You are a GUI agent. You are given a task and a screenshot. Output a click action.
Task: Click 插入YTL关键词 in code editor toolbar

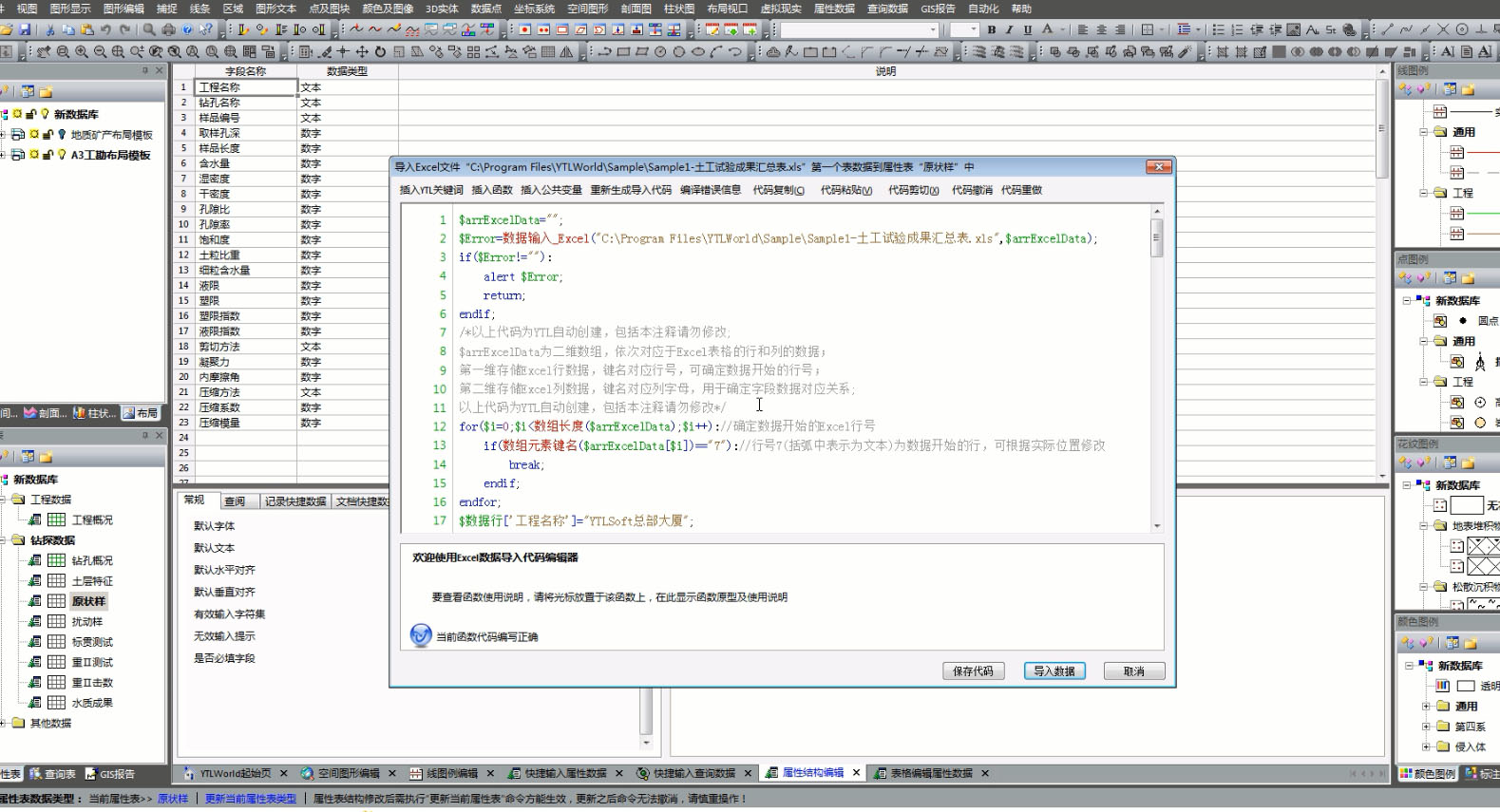pos(431,190)
